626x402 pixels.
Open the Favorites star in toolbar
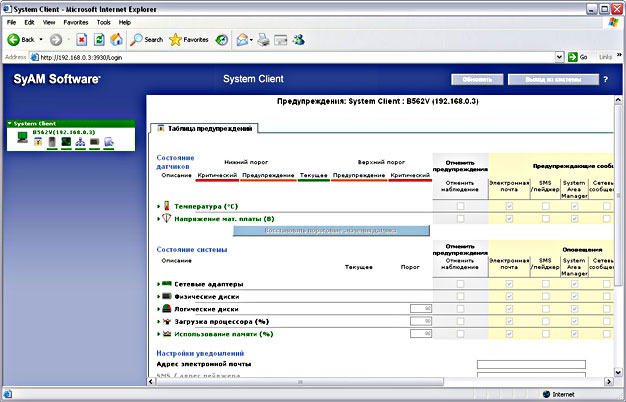click(176, 39)
